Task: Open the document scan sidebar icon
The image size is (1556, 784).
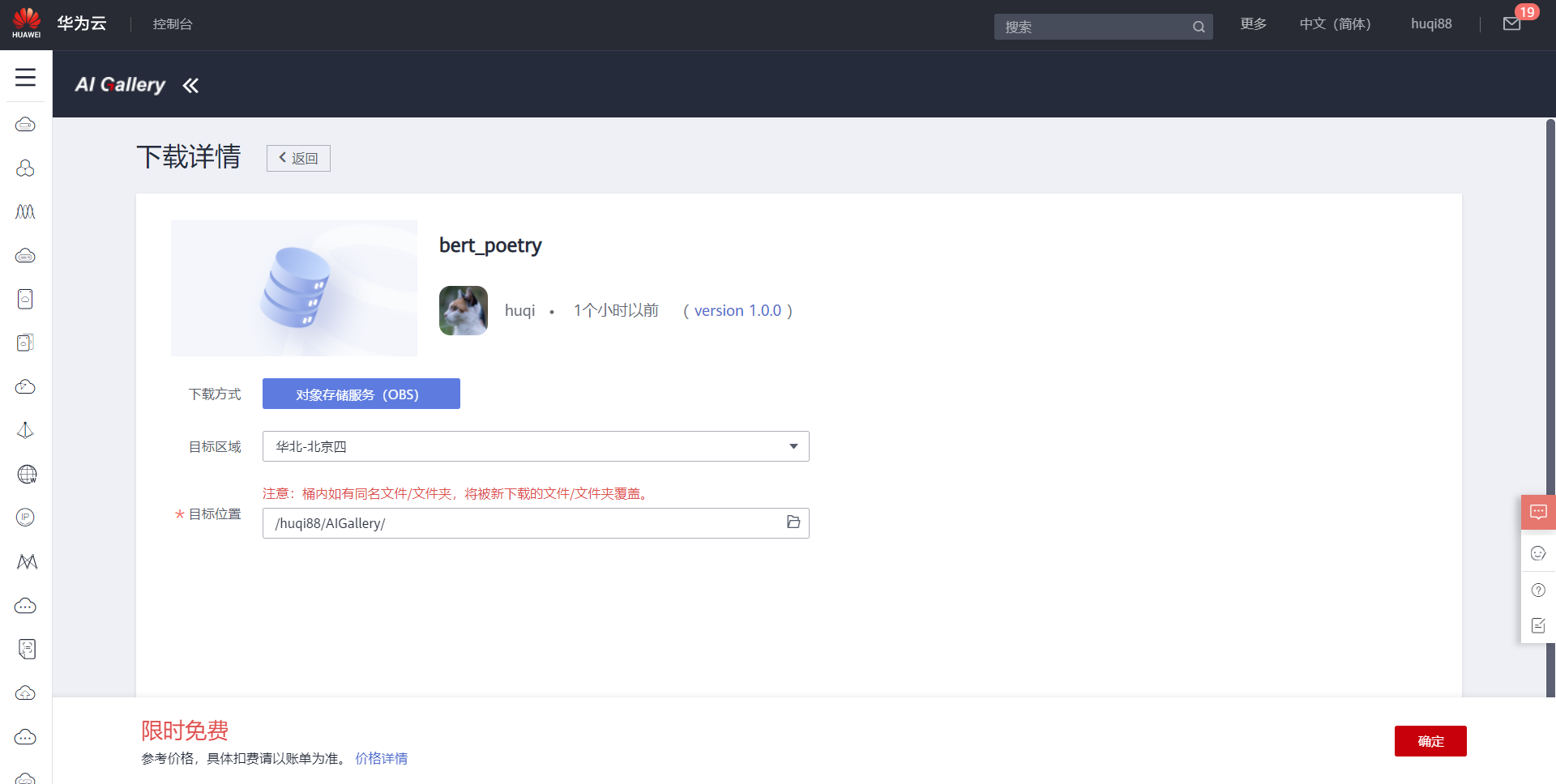Action: point(26,650)
